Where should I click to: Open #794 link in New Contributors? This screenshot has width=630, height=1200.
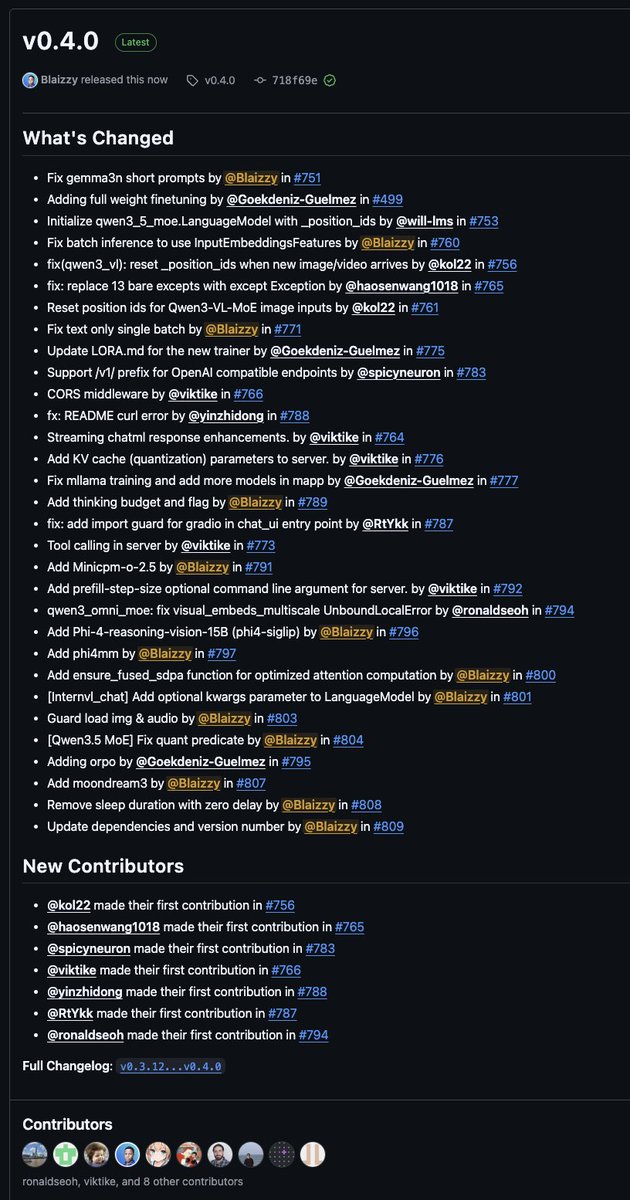pyautogui.click(x=313, y=1035)
